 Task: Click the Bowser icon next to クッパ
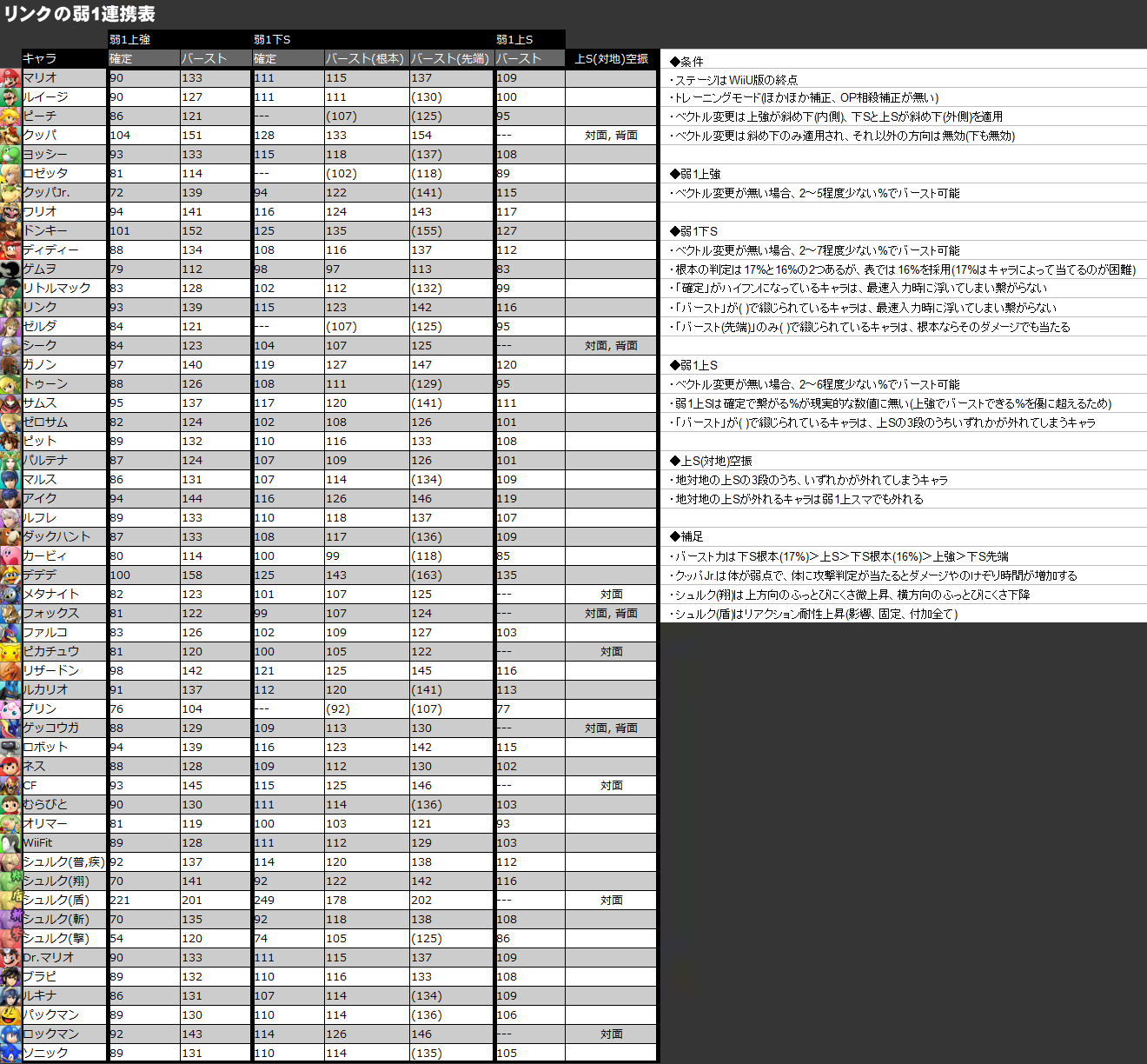pos(10,135)
